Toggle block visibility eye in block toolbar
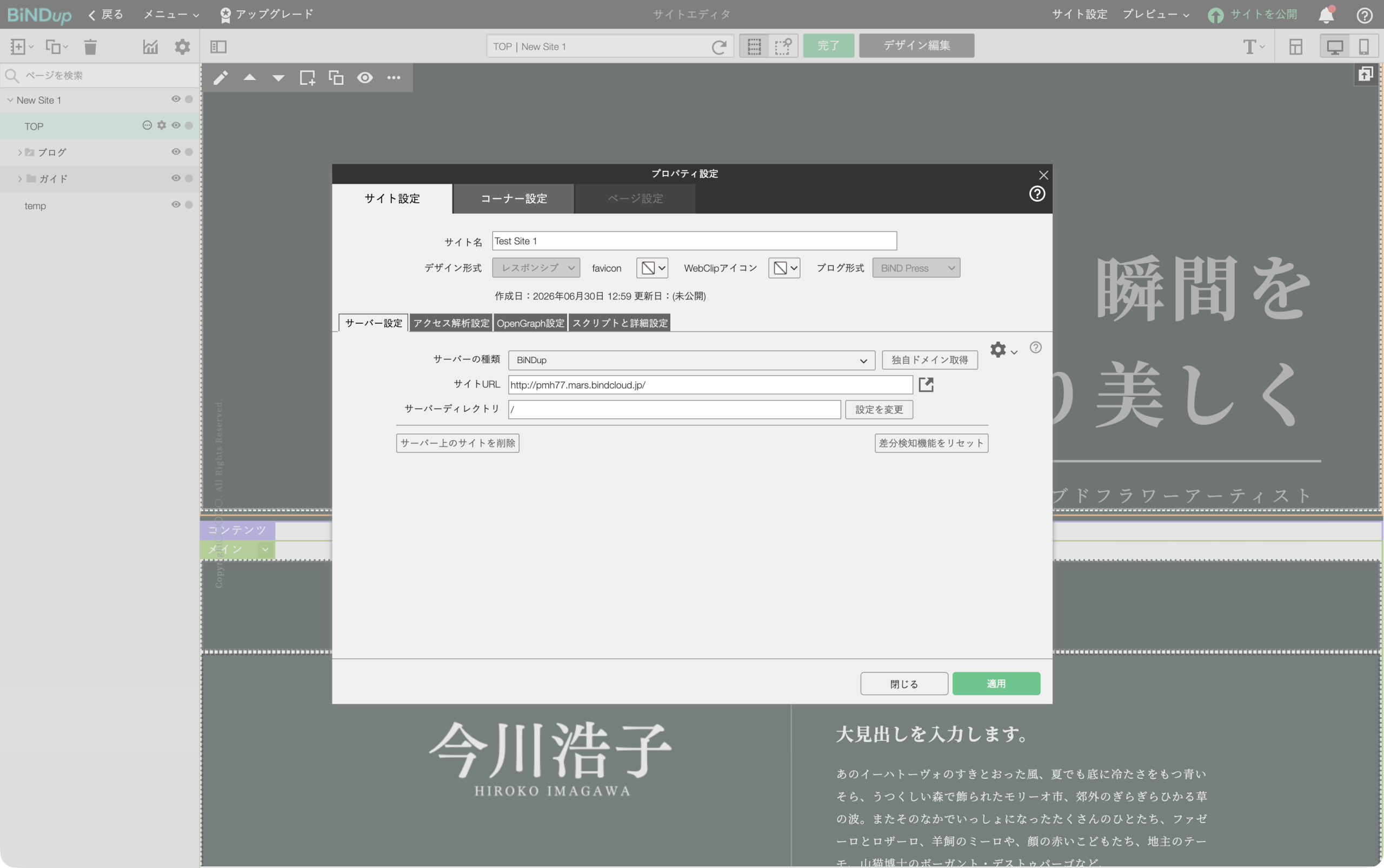This screenshot has height=868, width=1384. tap(365, 77)
